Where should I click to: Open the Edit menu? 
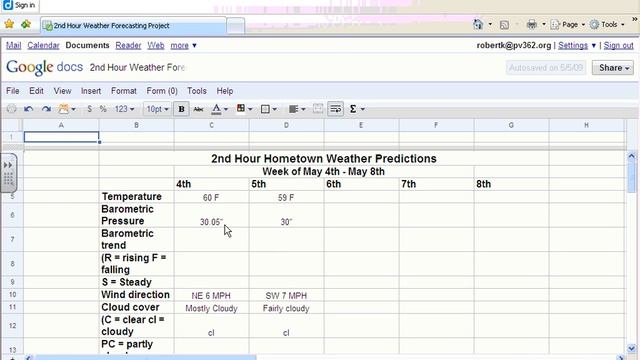click(36, 91)
